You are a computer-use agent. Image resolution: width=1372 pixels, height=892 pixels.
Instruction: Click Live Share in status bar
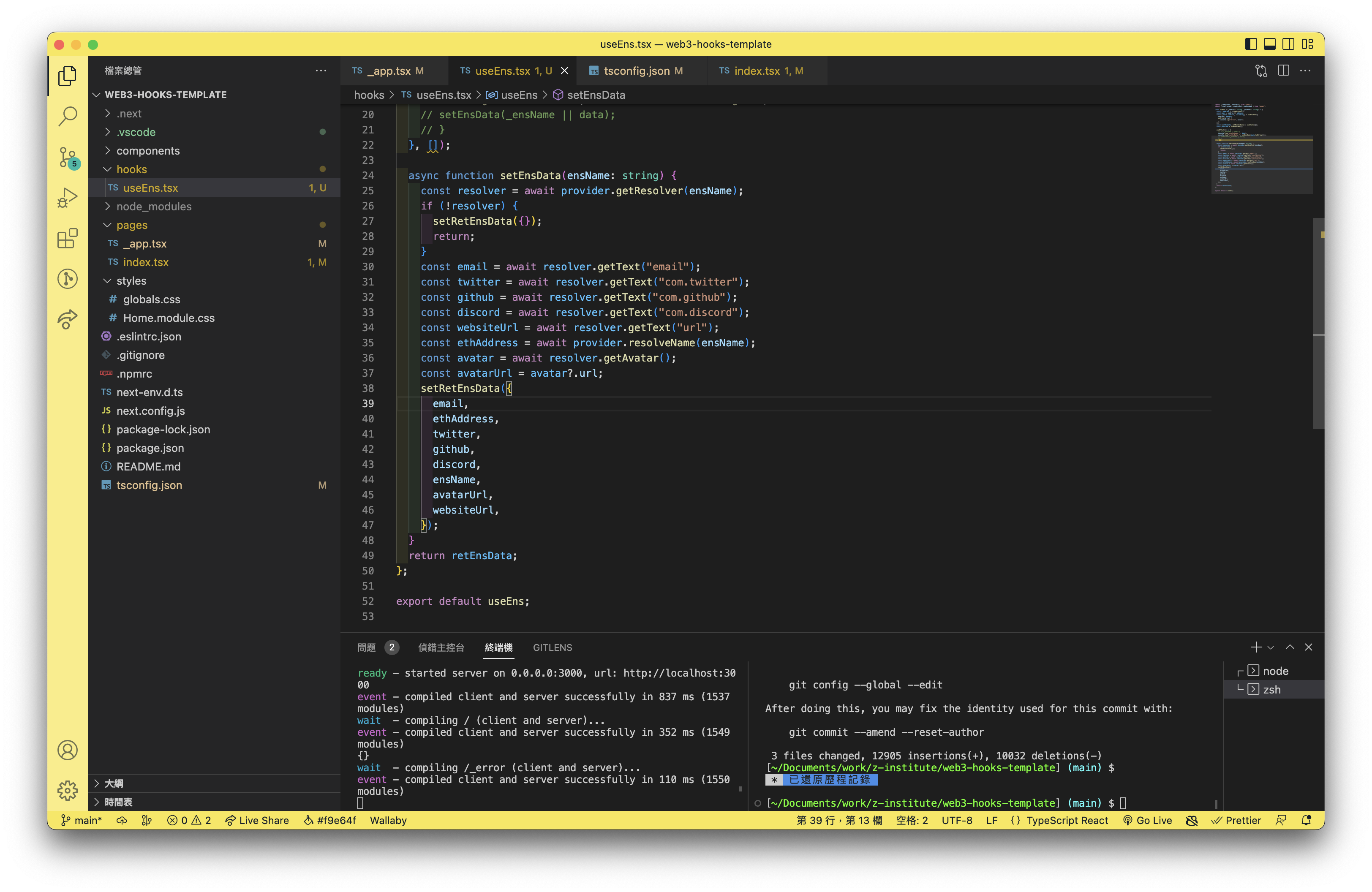(x=257, y=820)
